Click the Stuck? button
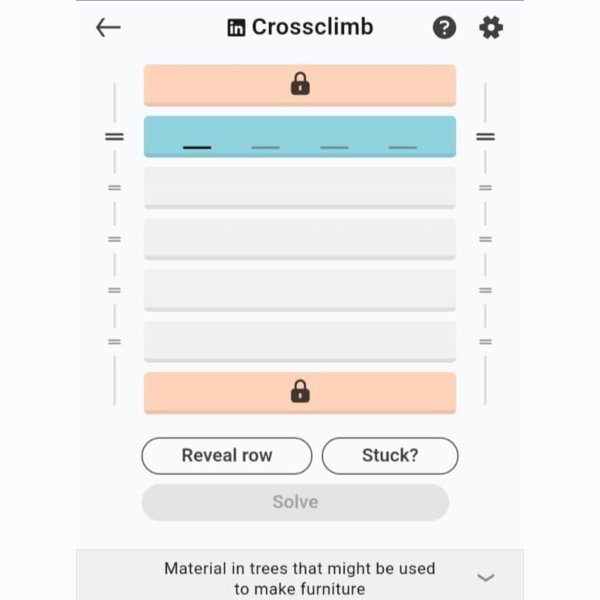 point(390,456)
